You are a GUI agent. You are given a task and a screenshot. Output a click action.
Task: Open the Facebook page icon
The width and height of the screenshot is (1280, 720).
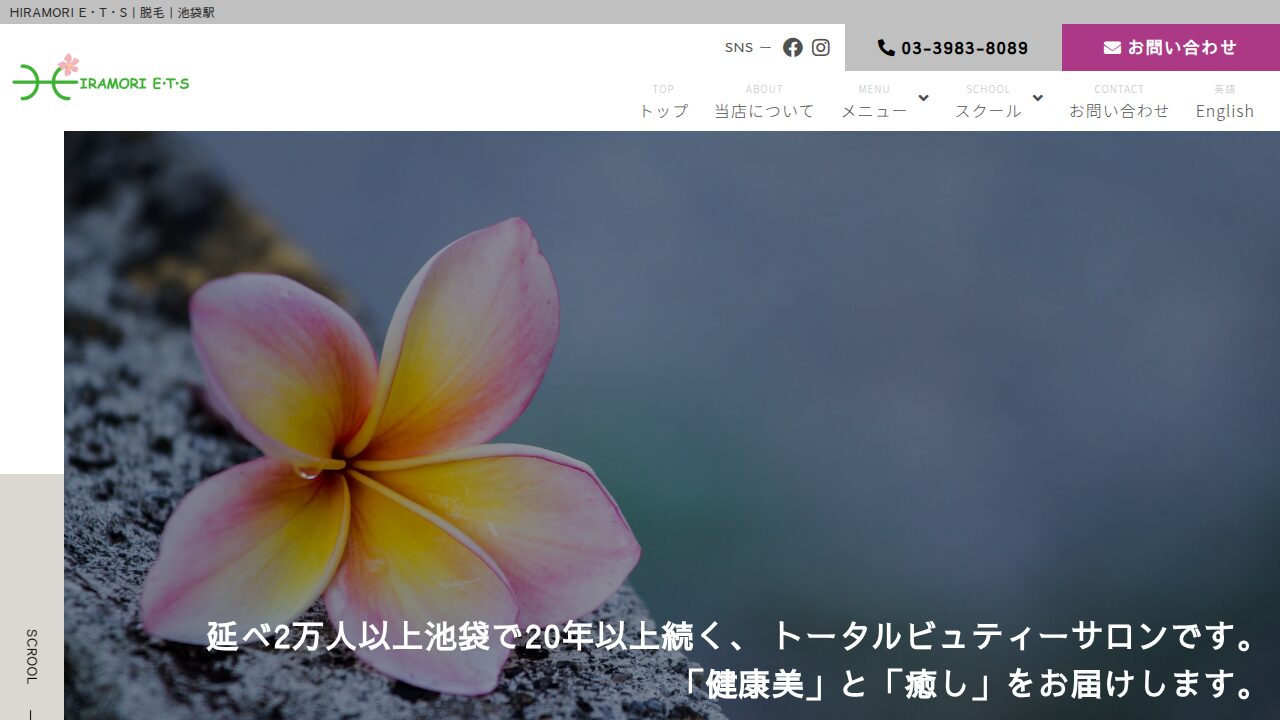793,47
